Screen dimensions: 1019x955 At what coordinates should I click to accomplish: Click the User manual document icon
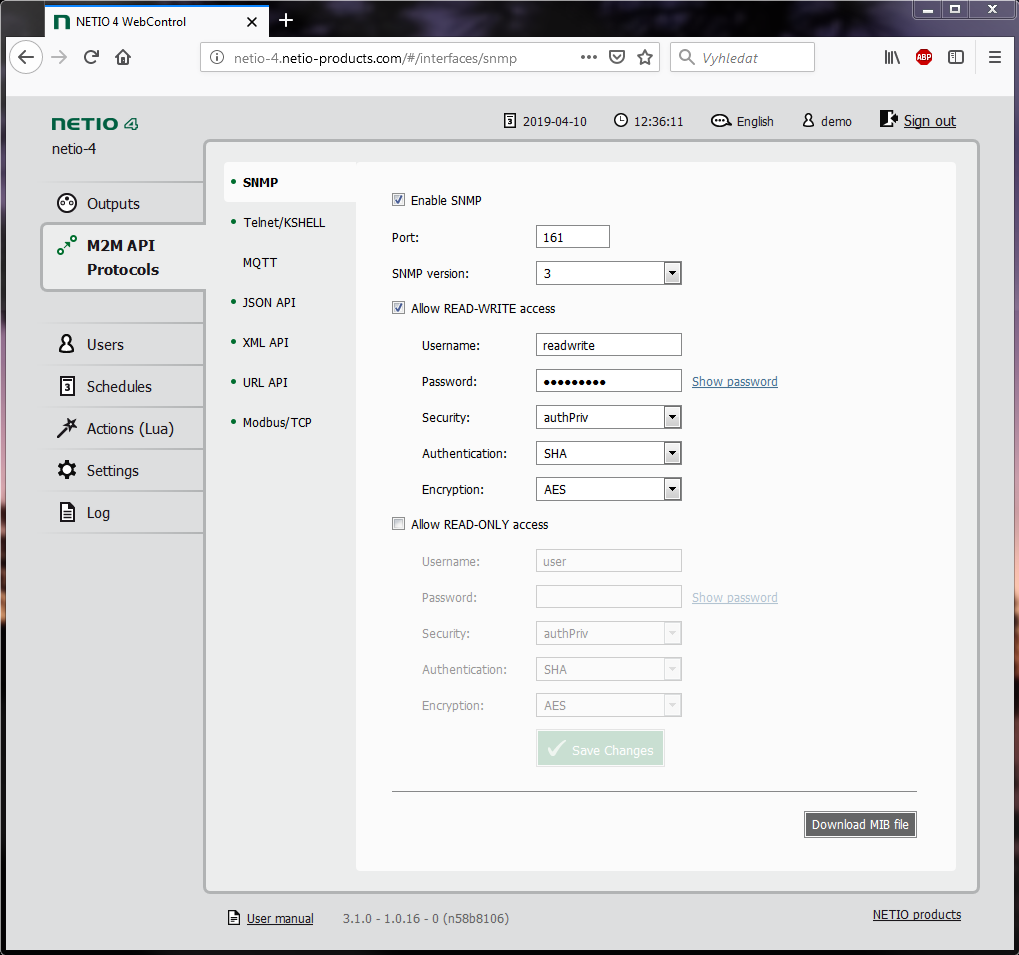pos(234,917)
